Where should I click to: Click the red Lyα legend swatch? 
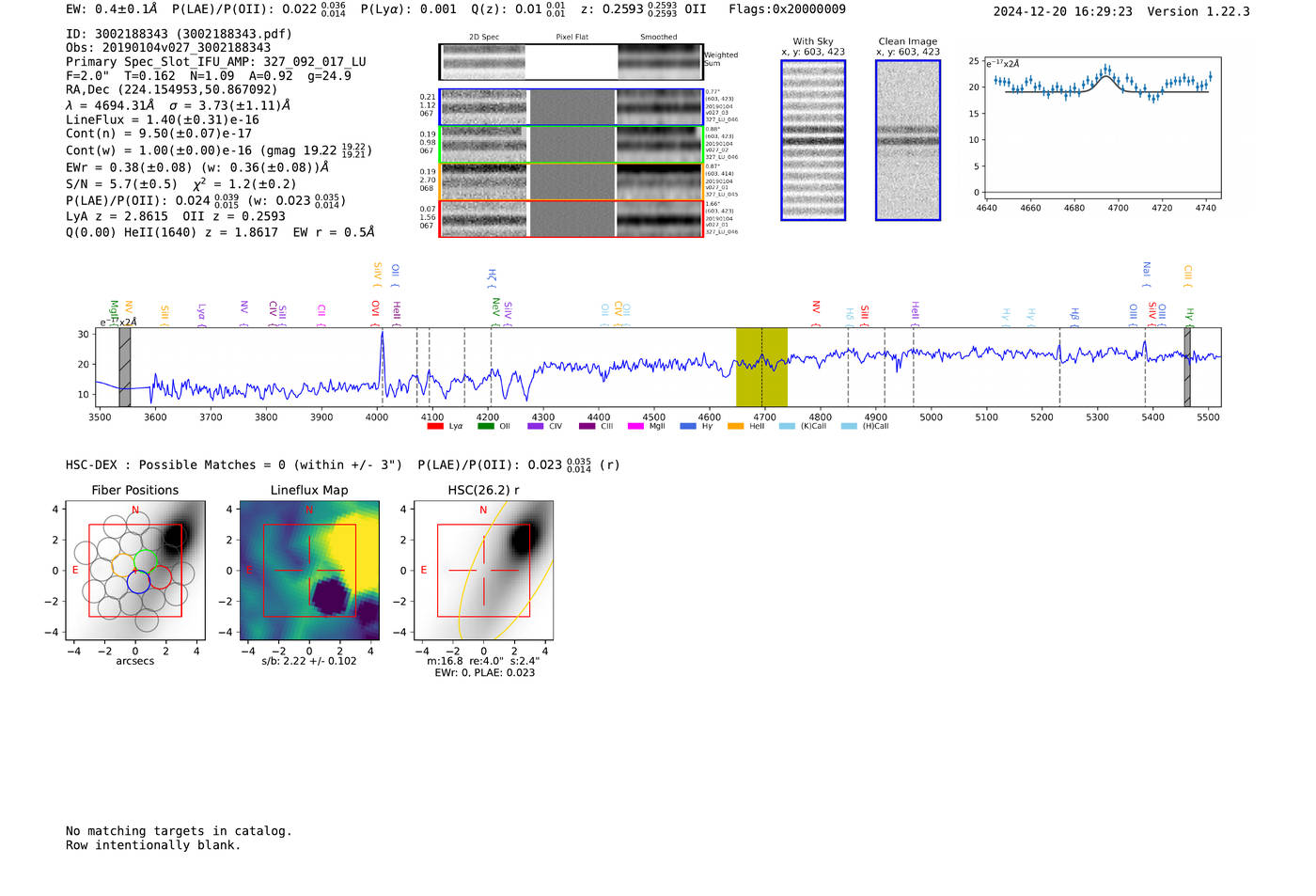tap(434, 426)
